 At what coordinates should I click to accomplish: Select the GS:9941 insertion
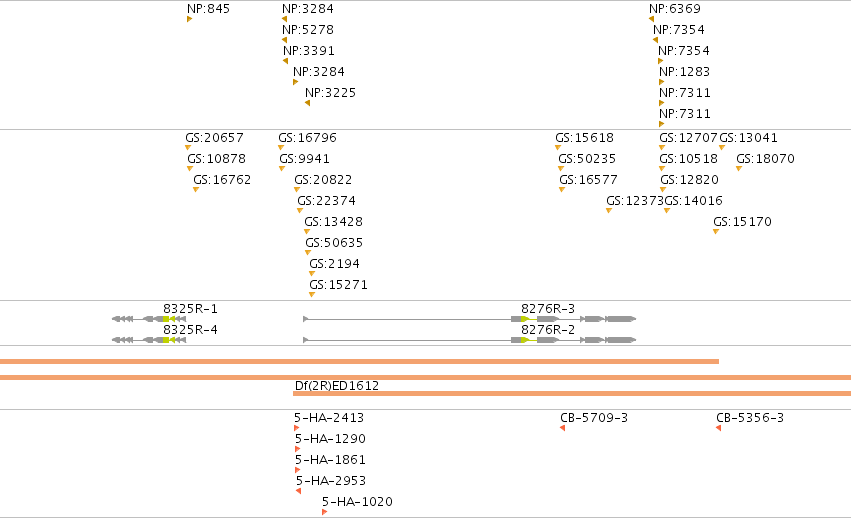[304, 159]
